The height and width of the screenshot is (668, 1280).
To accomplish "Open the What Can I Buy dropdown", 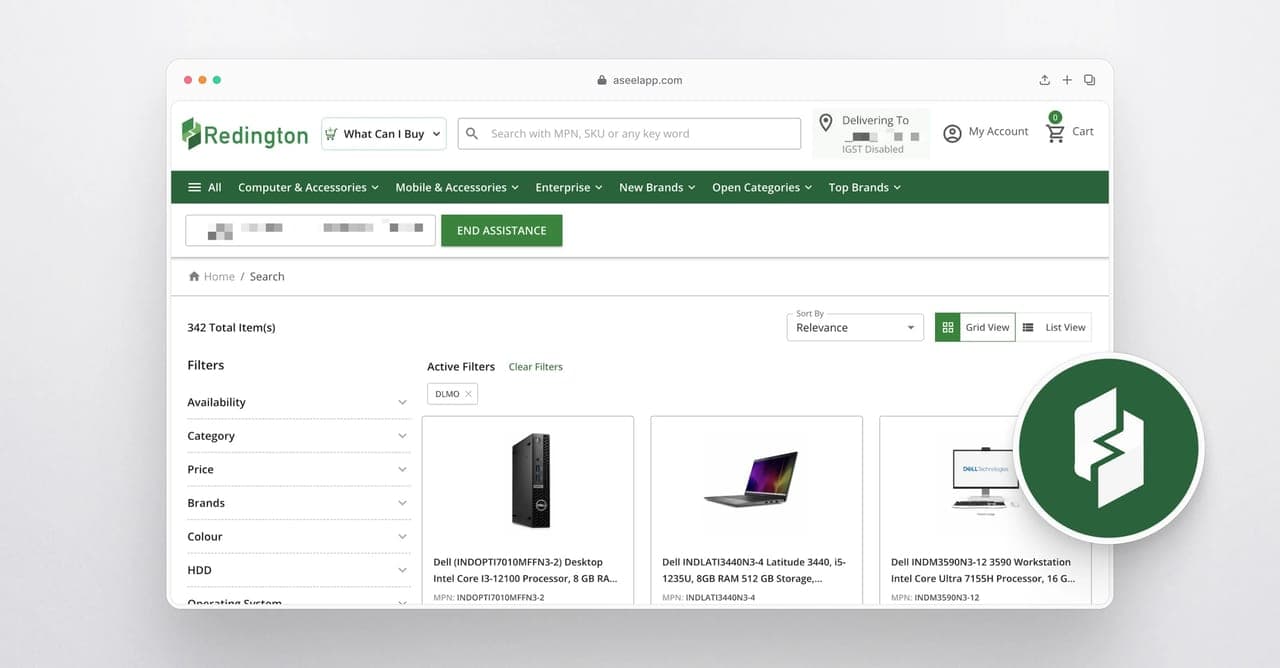I will point(383,134).
